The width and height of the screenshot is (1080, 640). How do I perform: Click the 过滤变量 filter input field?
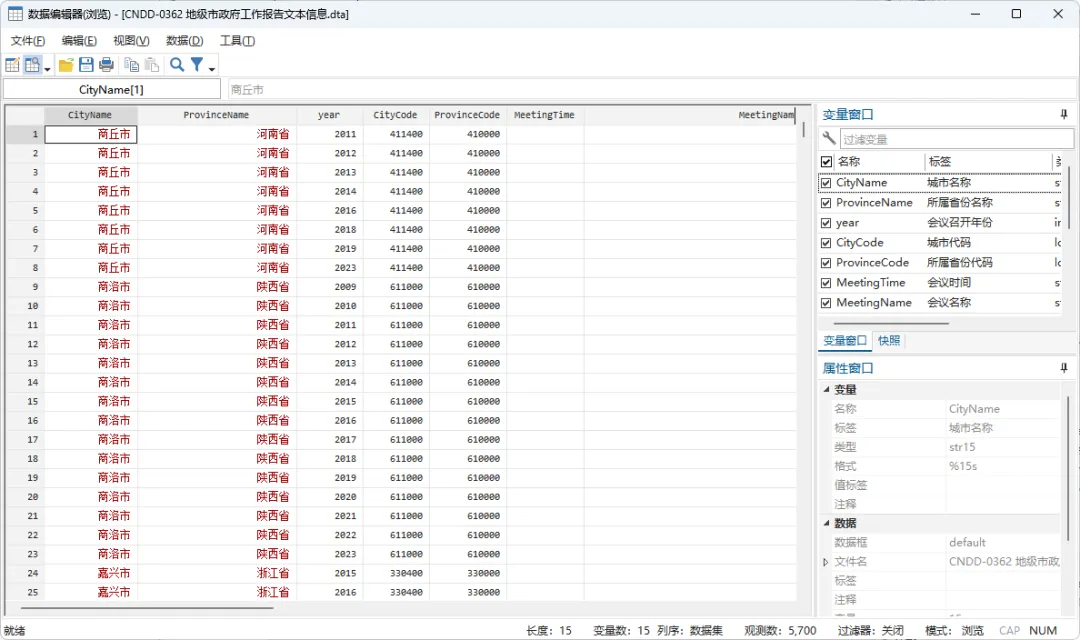pyautogui.click(x=956, y=139)
